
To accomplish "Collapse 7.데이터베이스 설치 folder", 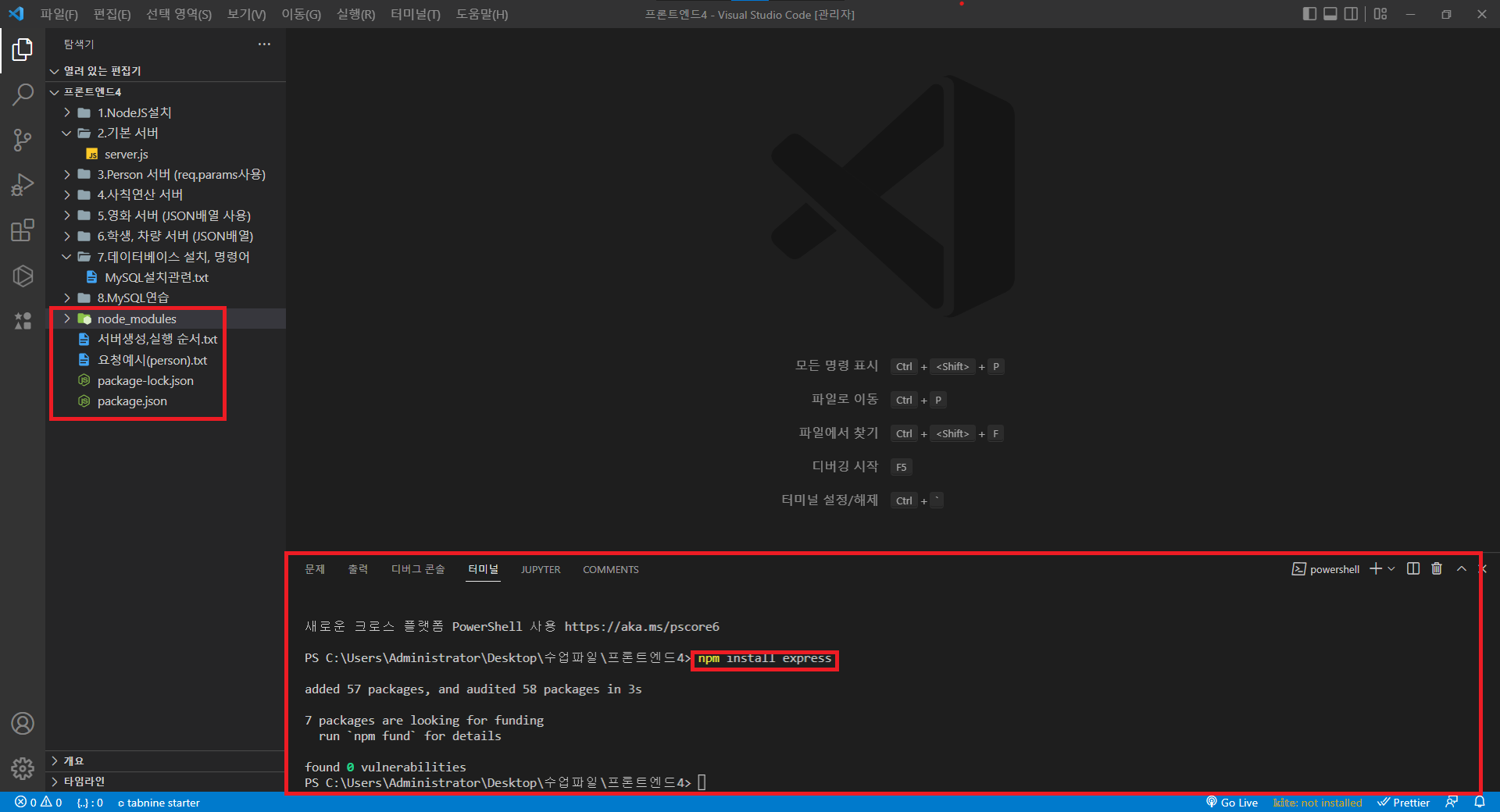I will pos(166,257).
